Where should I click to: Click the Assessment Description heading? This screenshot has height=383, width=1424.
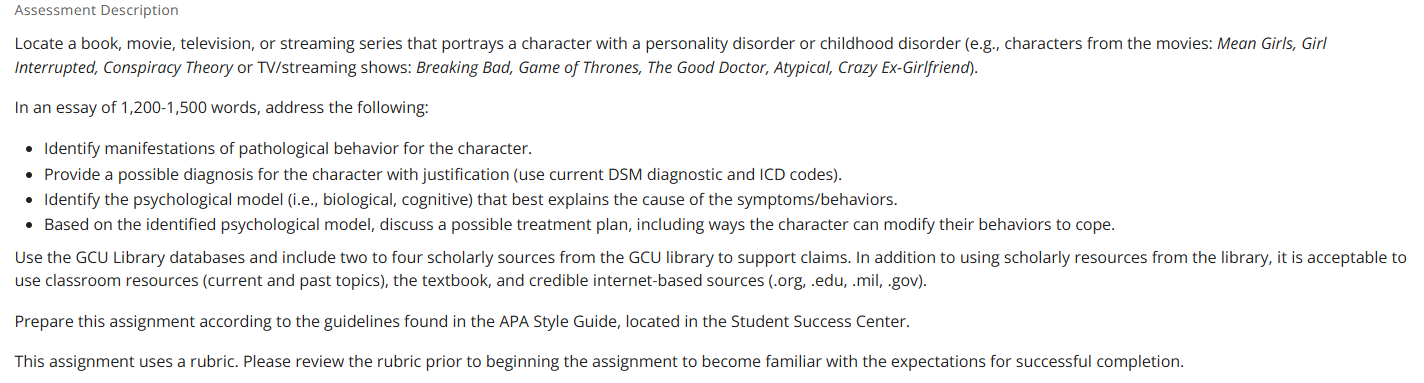pos(96,10)
